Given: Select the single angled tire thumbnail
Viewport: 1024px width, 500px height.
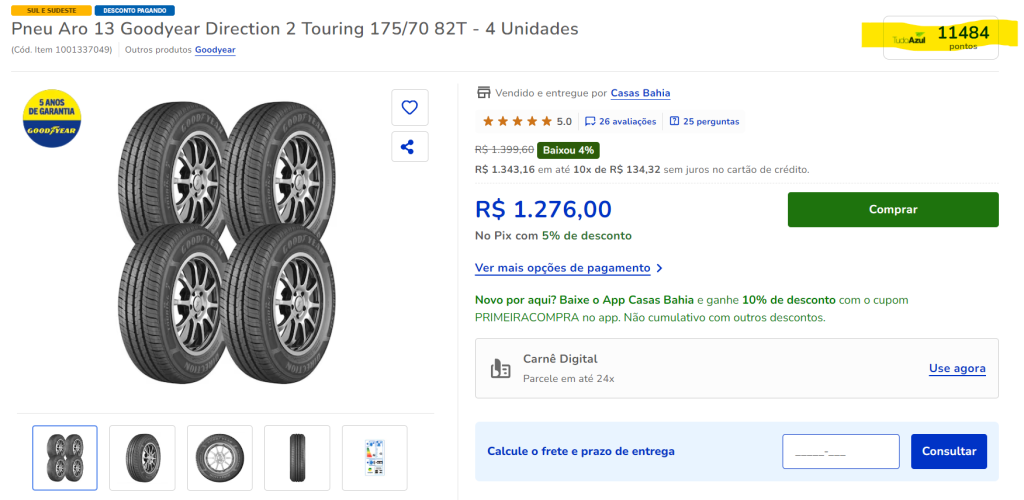Looking at the screenshot, I should [x=142, y=458].
